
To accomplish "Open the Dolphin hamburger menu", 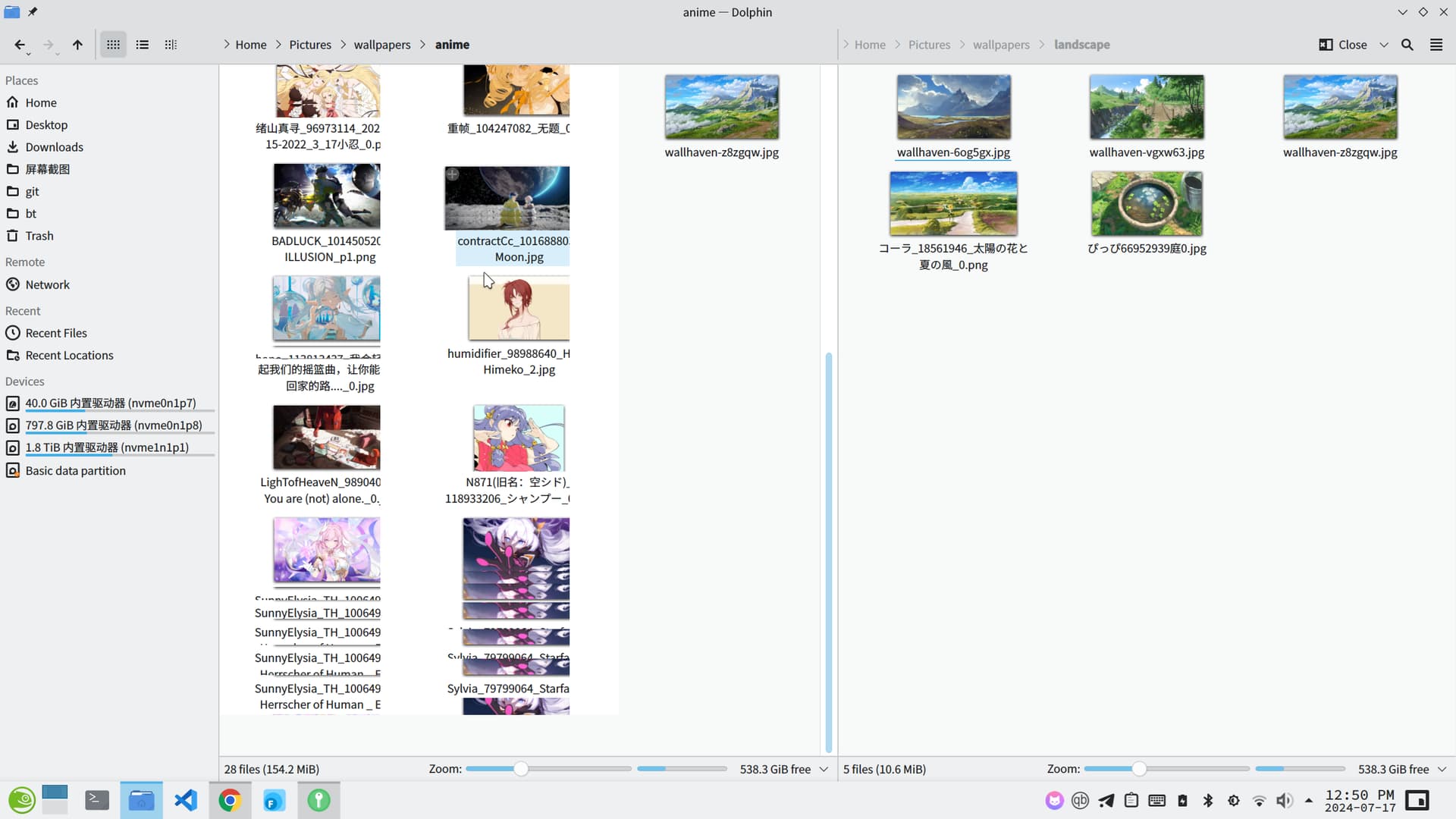I will [x=1436, y=45].
